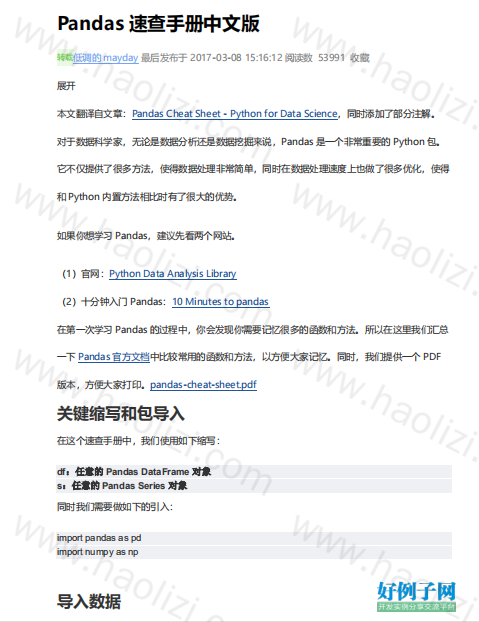Click the 阅读数 53991 read count
479x622 pixels.
click(x=315, y=58)
